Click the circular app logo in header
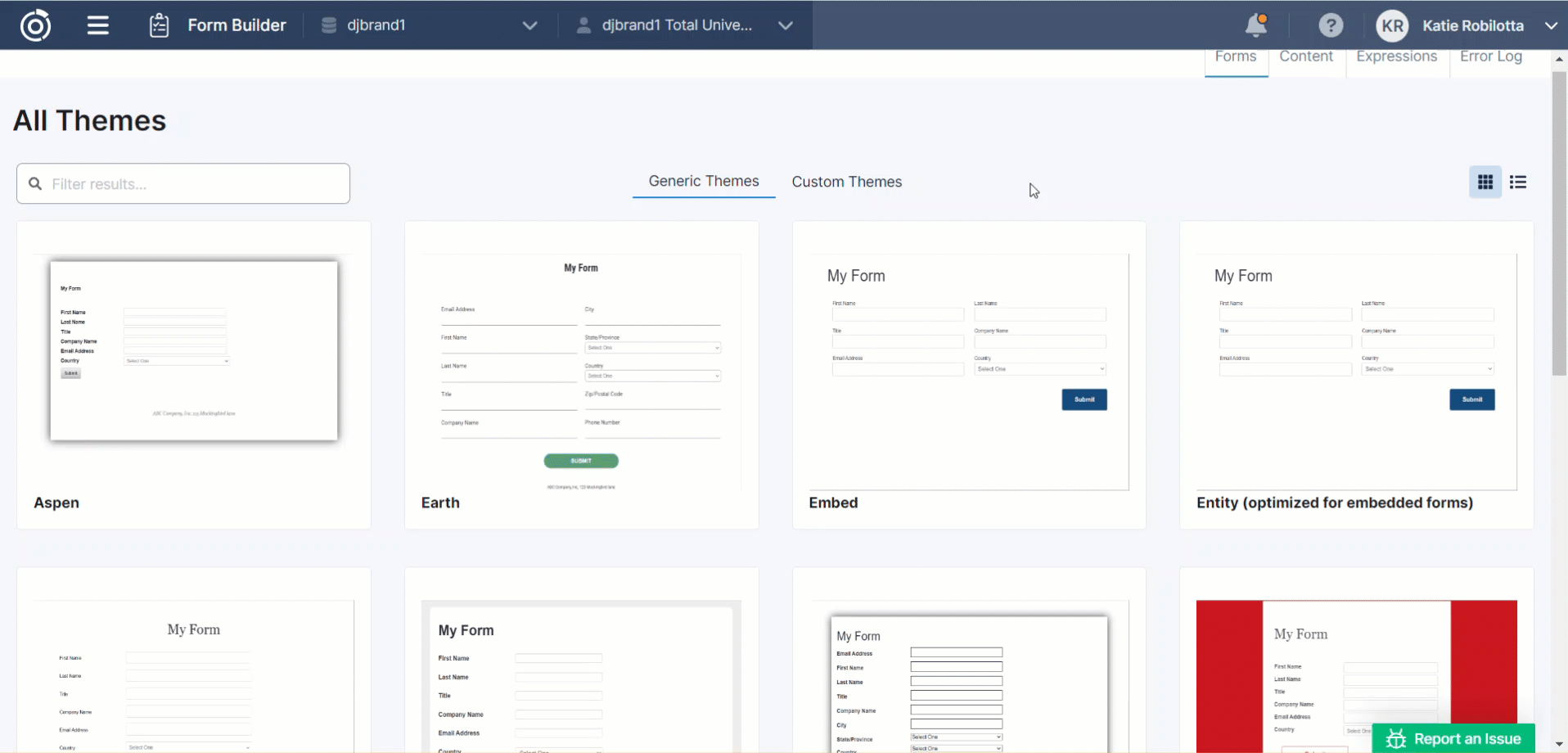The height and width of the screenshot is (753, 1568). [35, 25]
